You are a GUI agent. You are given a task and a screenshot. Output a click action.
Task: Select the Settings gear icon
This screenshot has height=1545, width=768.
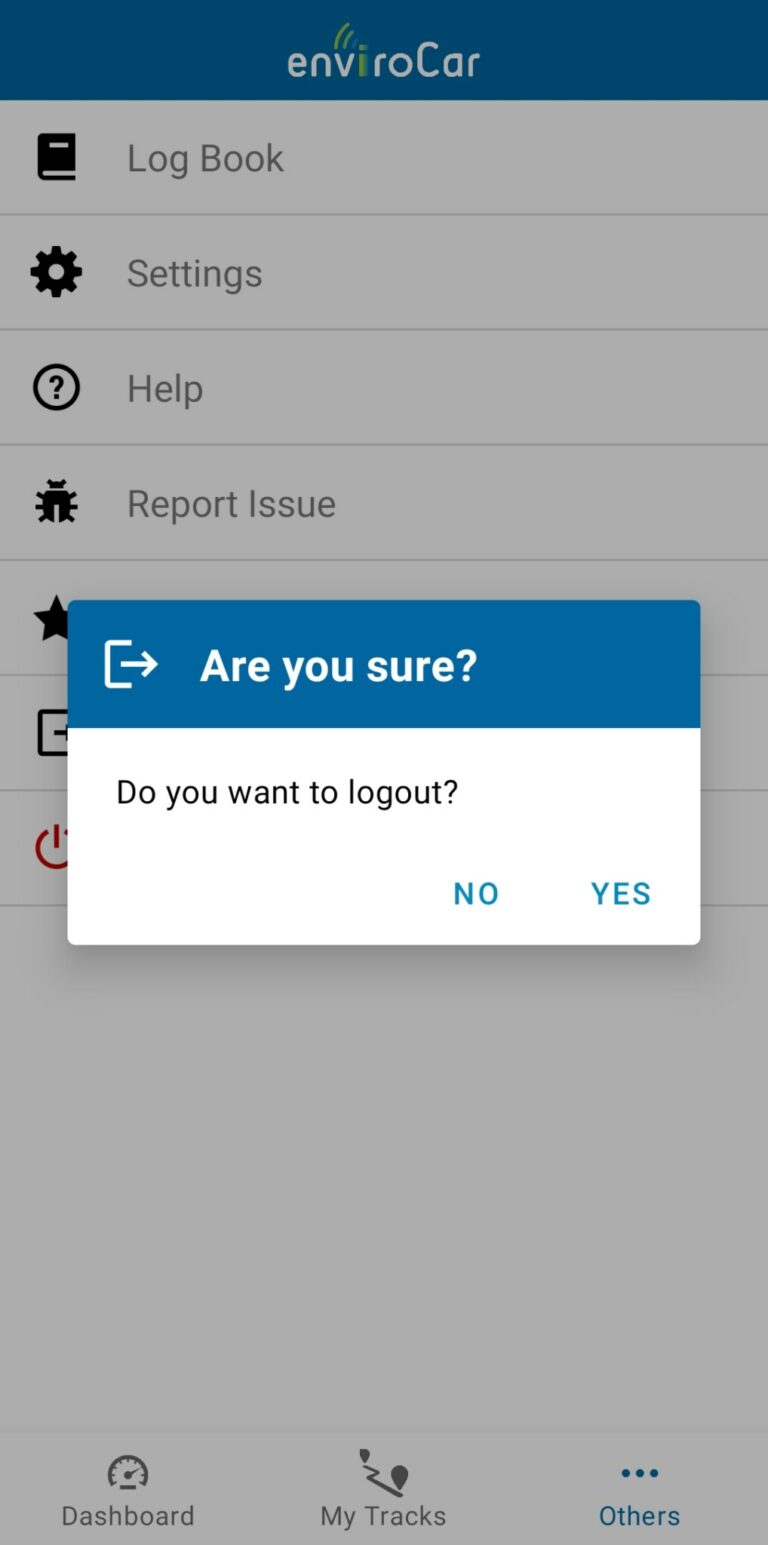pyautogui.click(x=56, y=271)
